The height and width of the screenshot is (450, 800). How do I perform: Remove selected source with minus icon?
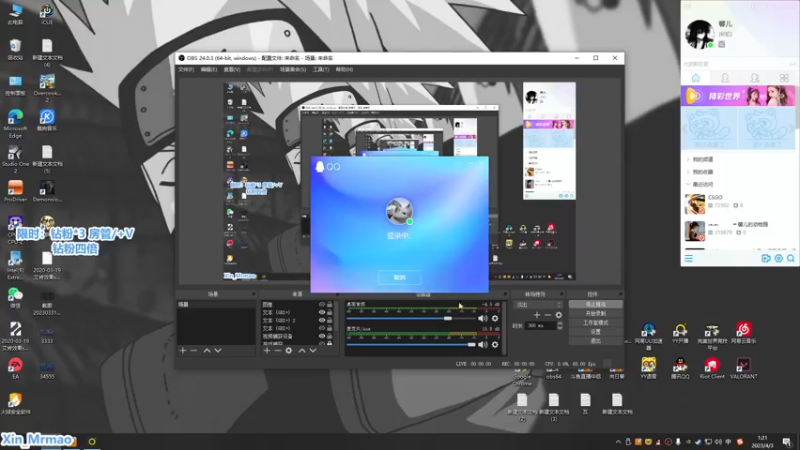[x=278, y=351]
